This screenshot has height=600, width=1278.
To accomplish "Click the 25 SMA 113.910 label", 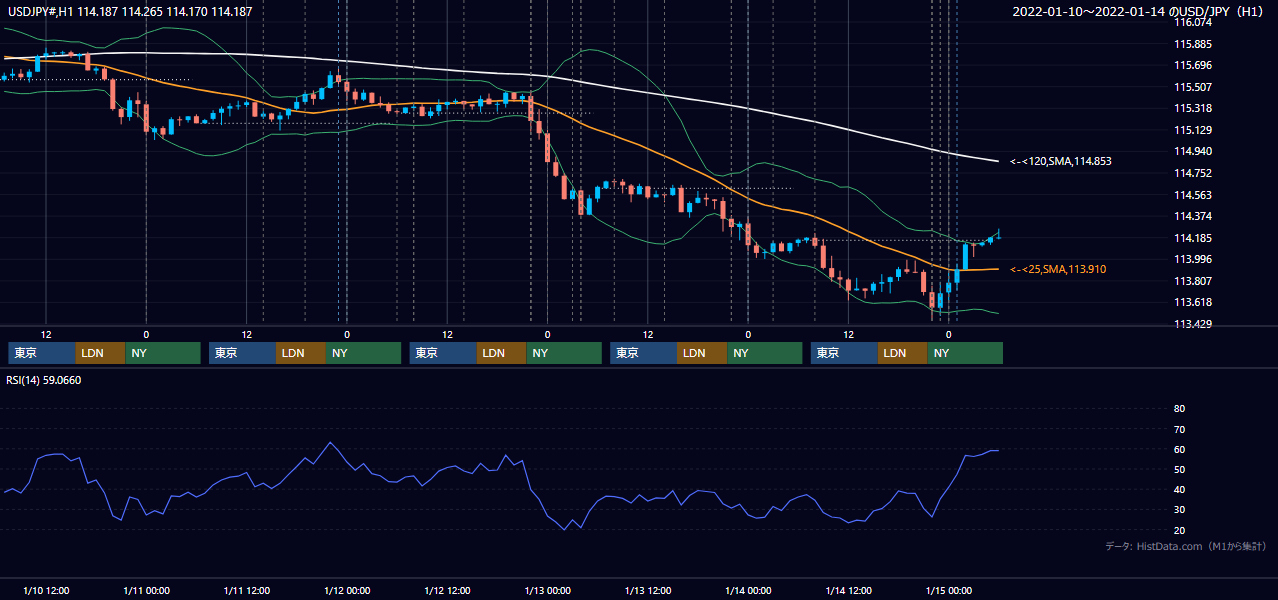I will point(1058,269).
